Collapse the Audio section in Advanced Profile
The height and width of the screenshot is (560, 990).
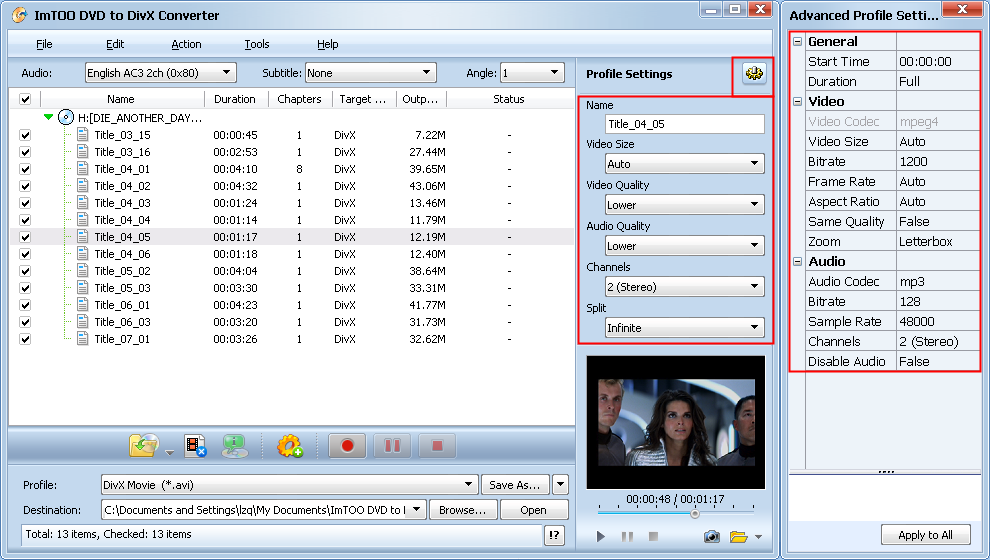pos(797,261)
